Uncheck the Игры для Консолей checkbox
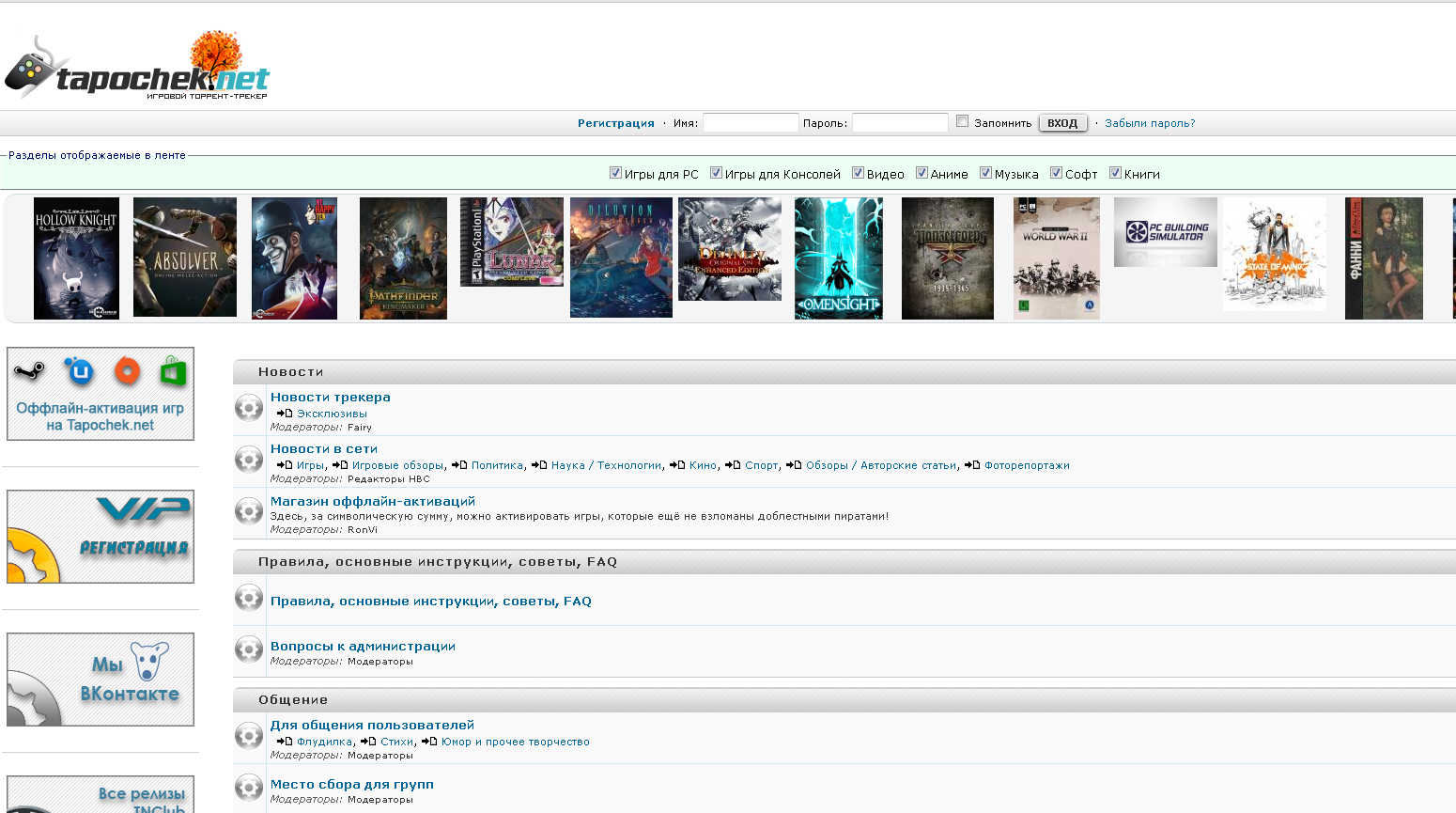The image size is (1456, 813). (716, 173)
